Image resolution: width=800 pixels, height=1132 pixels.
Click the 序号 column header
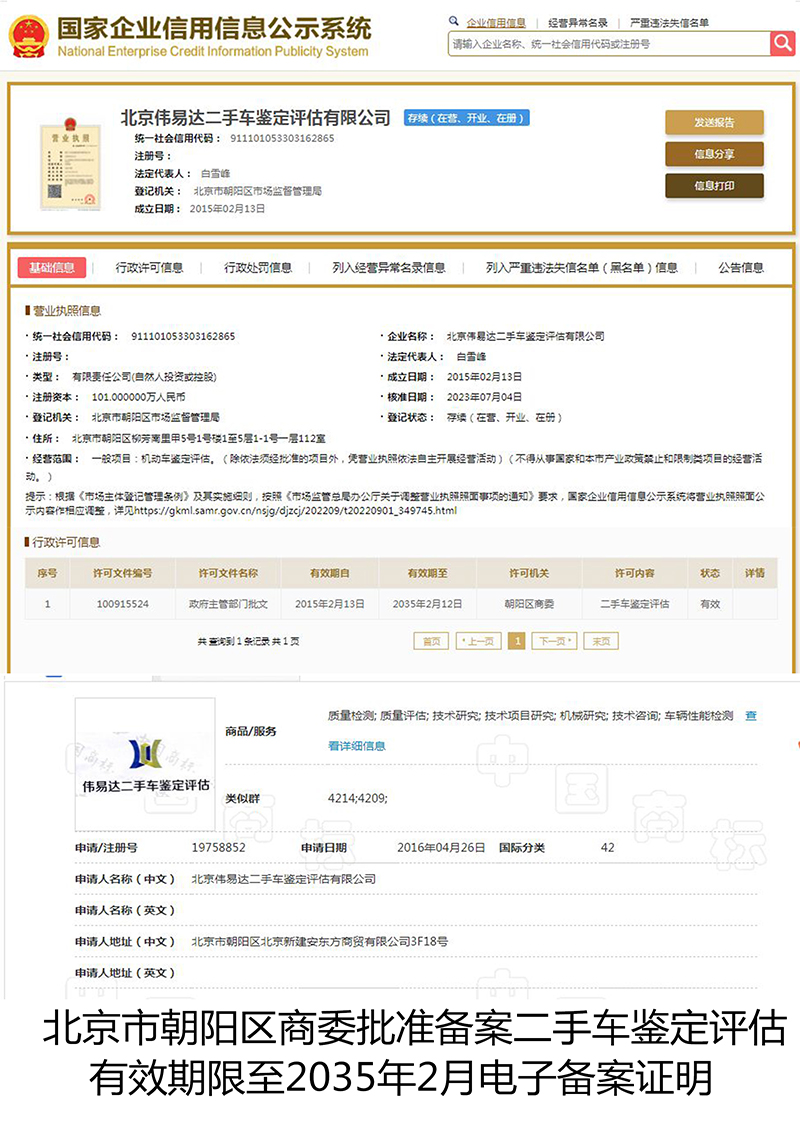47,573
